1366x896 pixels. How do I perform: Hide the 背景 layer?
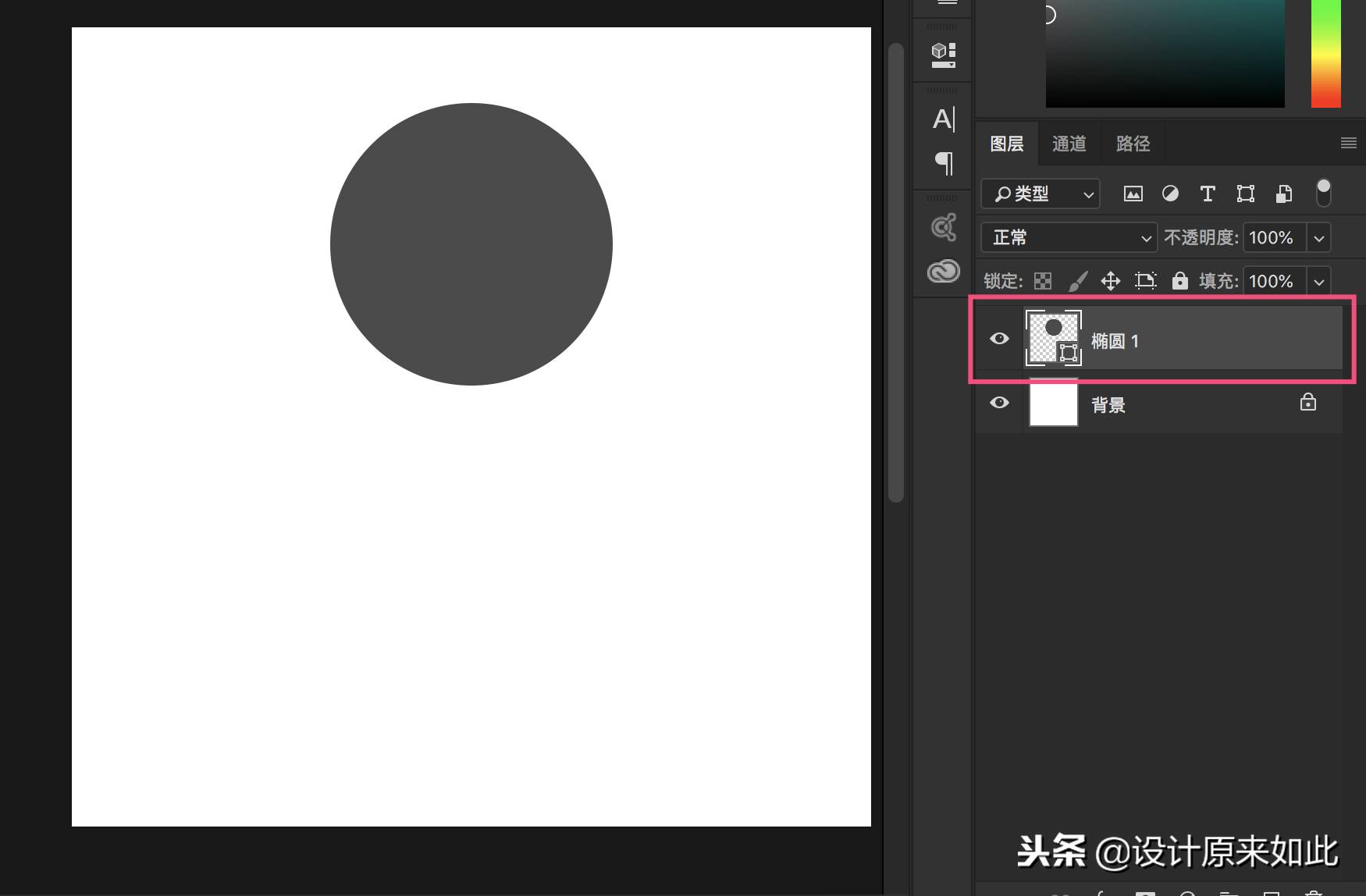click(999, 403)
